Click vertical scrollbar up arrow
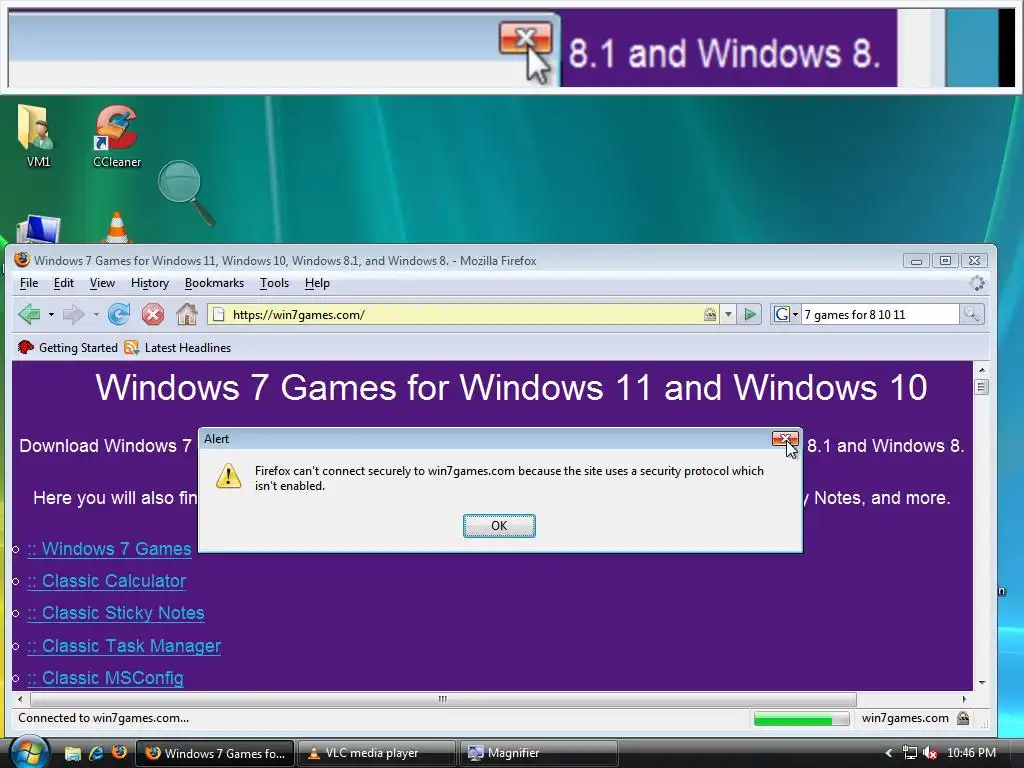Image resolution: width=1024 pixels, height=768 pixels. (982, 370)
